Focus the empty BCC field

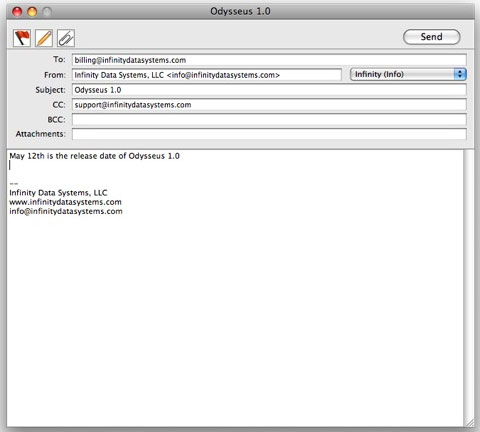click(269, 119)
